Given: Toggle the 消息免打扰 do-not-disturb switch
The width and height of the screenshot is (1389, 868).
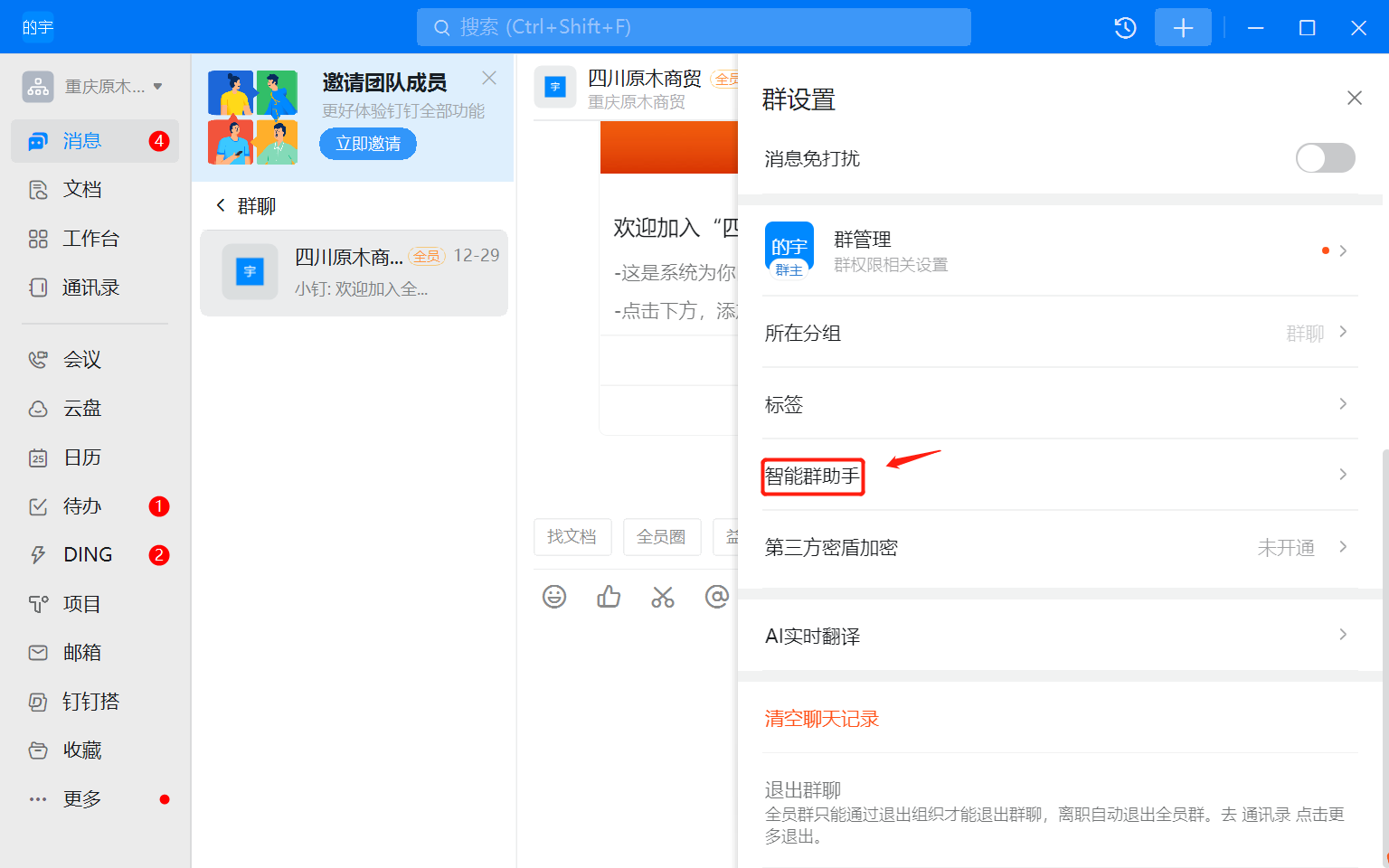Looking at the screenshot, I should point(1326,158).
